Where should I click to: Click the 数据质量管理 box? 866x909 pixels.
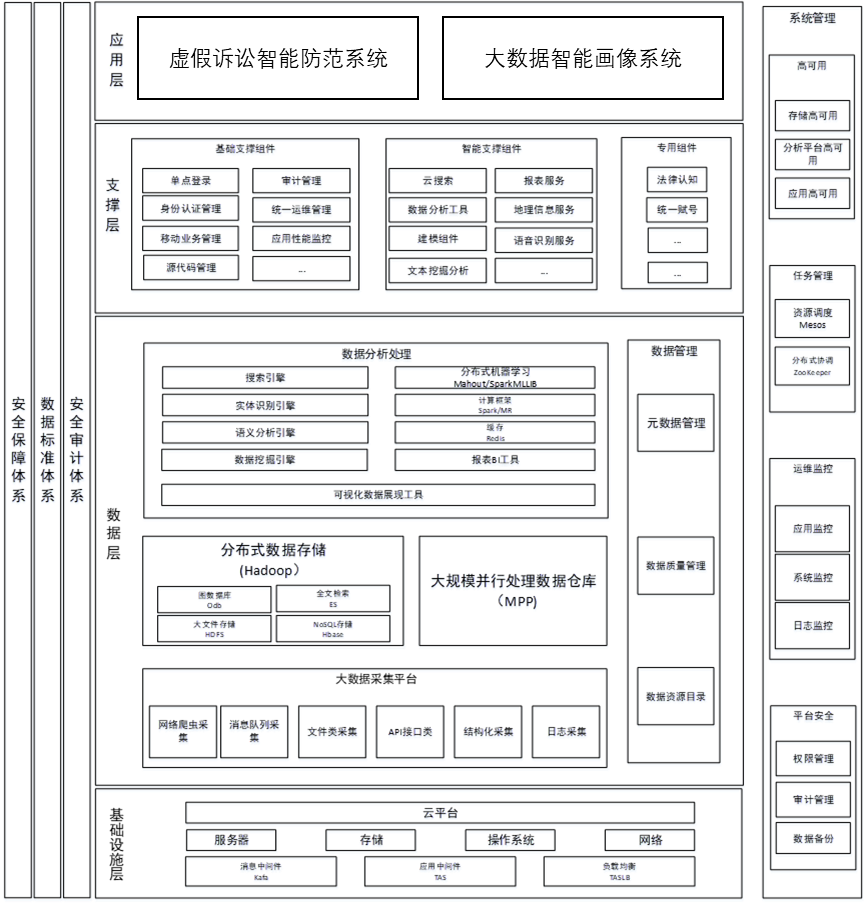pyautogui.click(x=677, y=567)
